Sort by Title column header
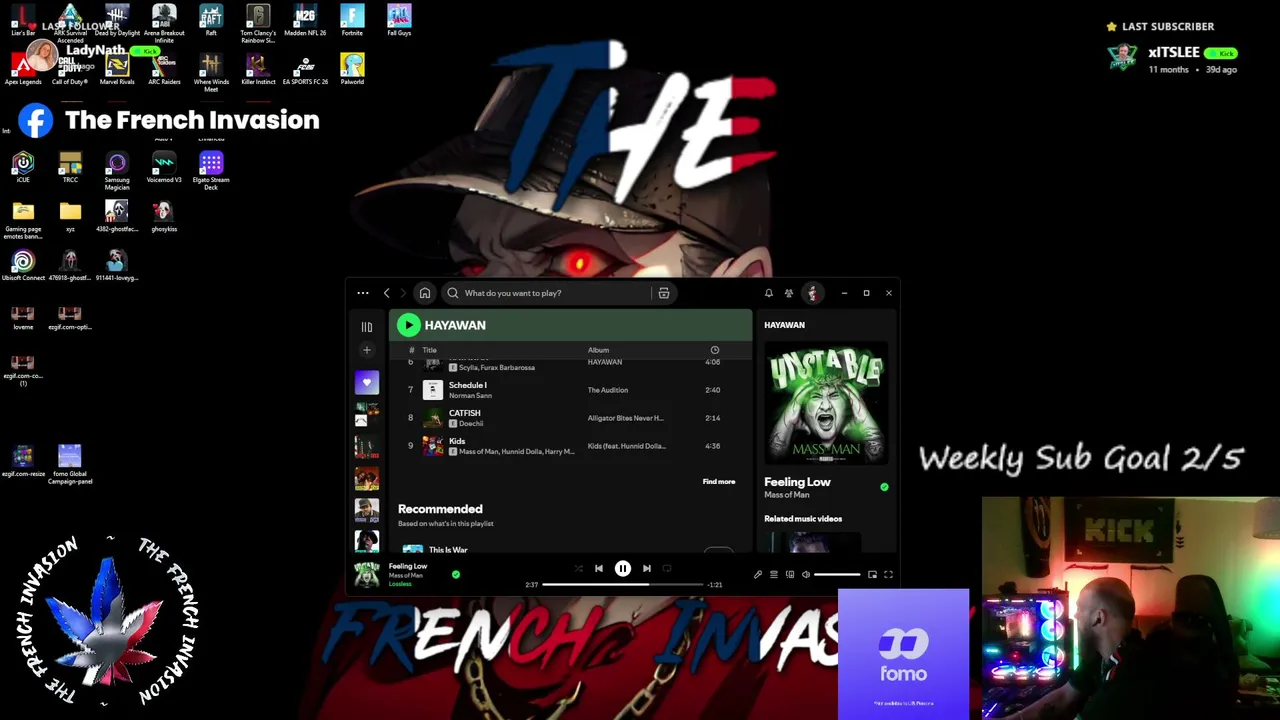Screen dimensions: 1280x720 [430, 350]
